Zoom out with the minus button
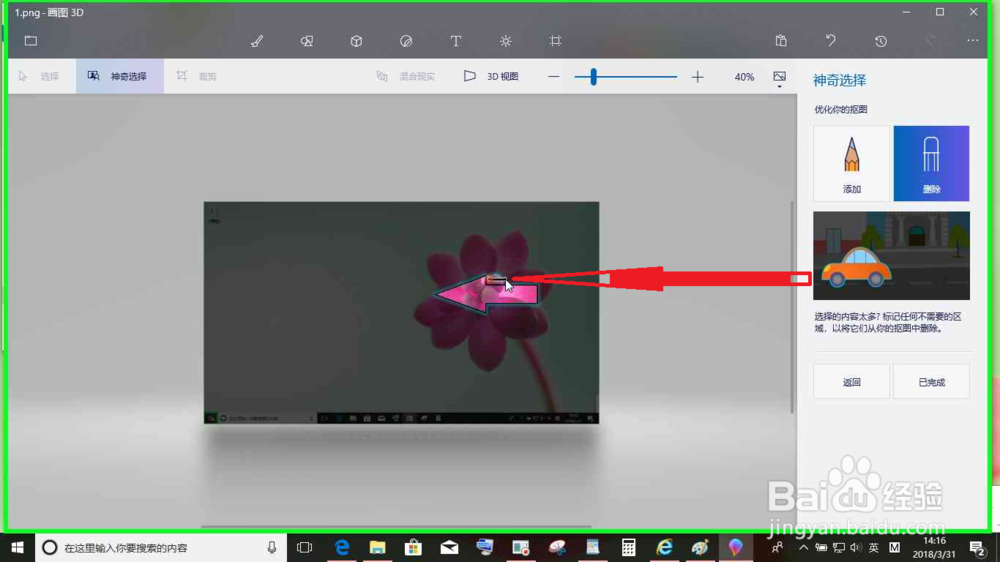The image size is (1000, 562). pyautogui.click(x=554, y=77)
